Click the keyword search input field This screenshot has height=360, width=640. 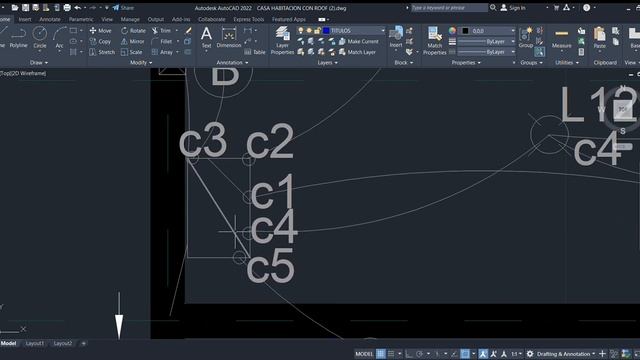(449, 7)
